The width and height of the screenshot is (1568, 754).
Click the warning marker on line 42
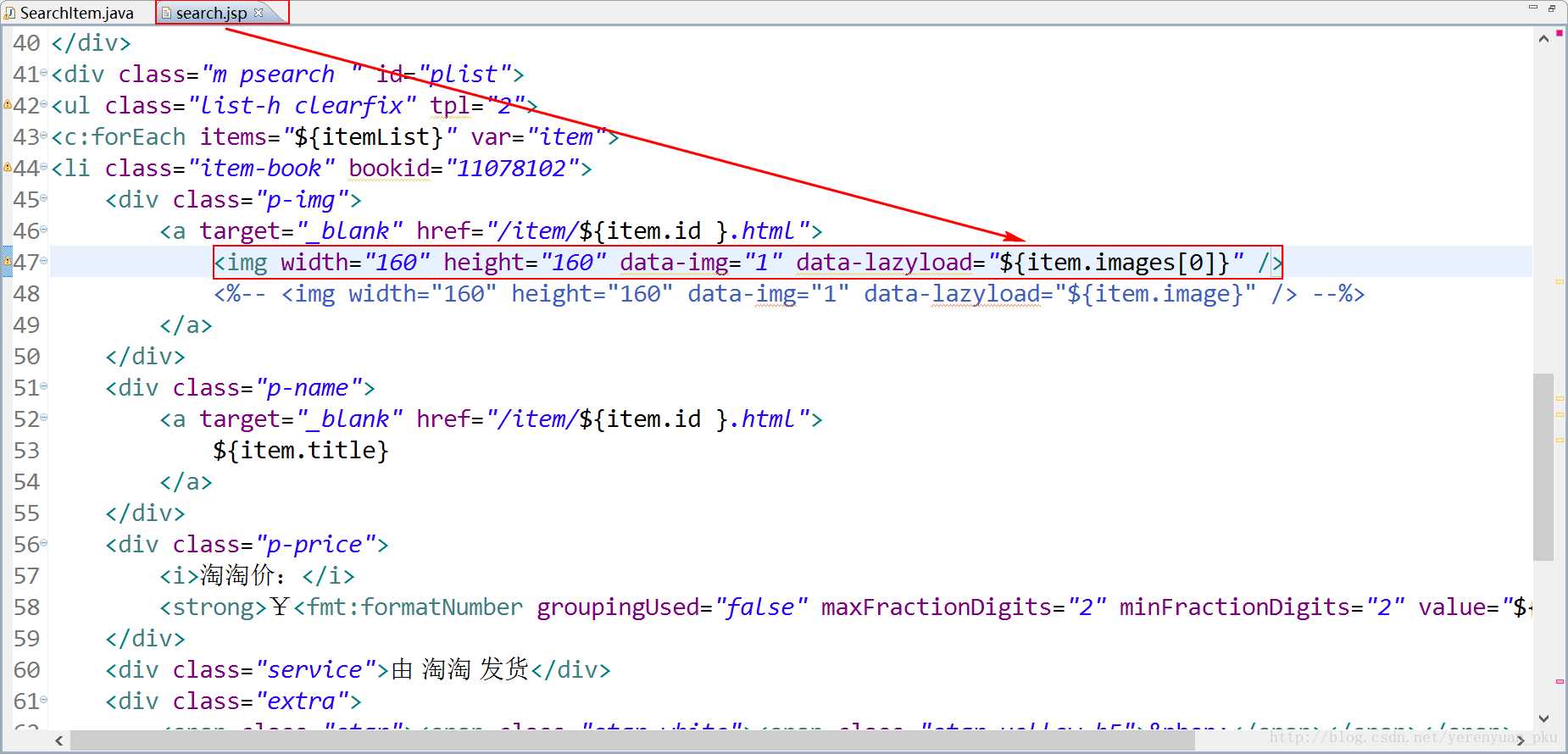click(8, 105)
